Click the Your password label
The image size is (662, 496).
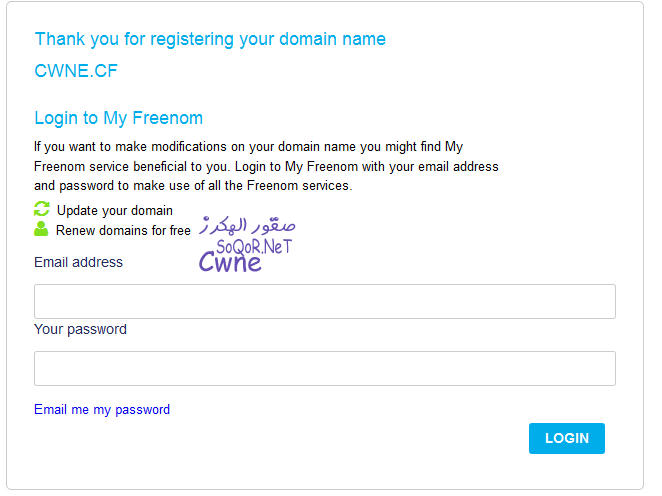[x=80, y=329]
